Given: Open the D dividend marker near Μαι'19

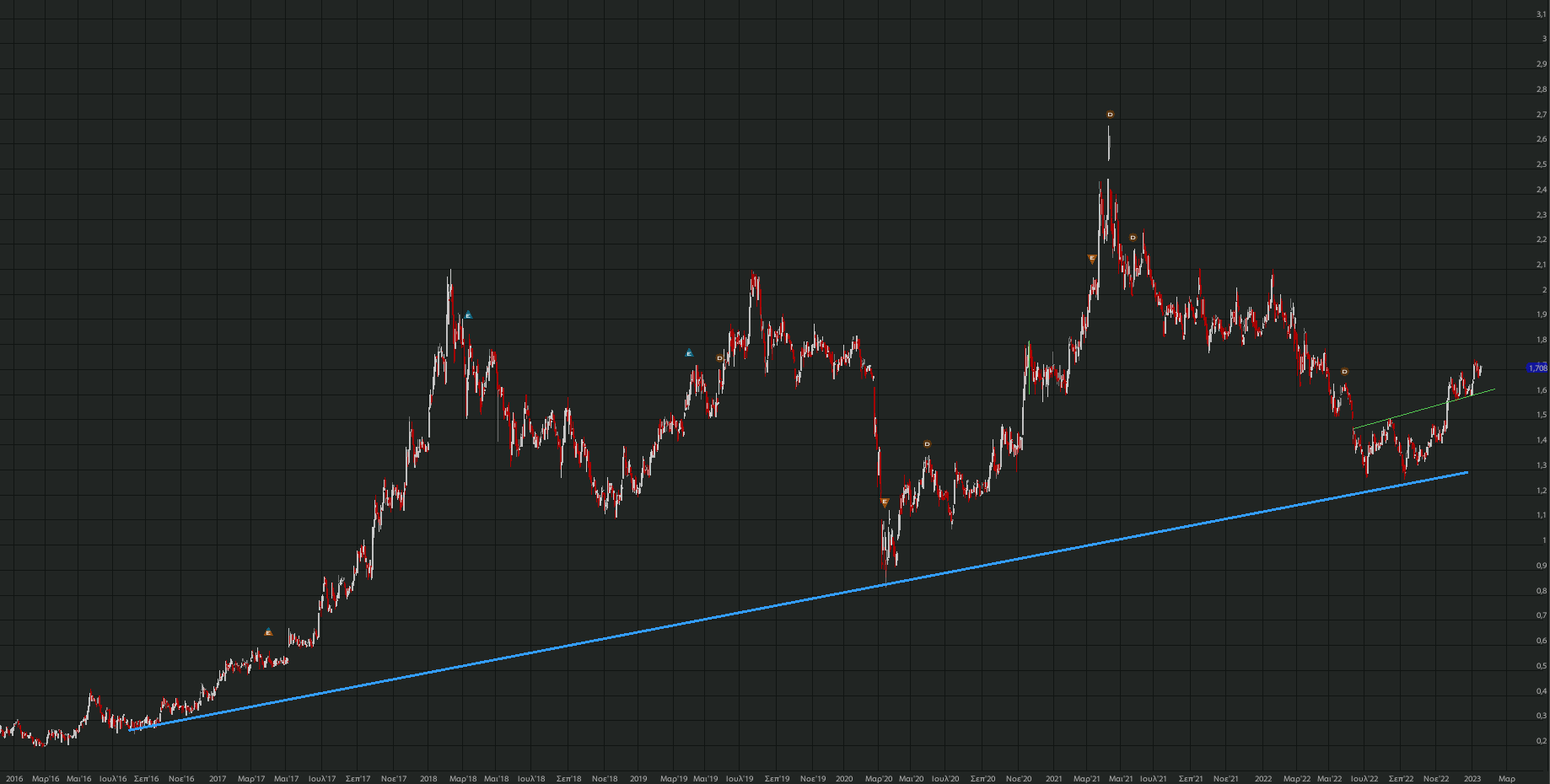Looking at the screenshot, I should pos(719,358).
